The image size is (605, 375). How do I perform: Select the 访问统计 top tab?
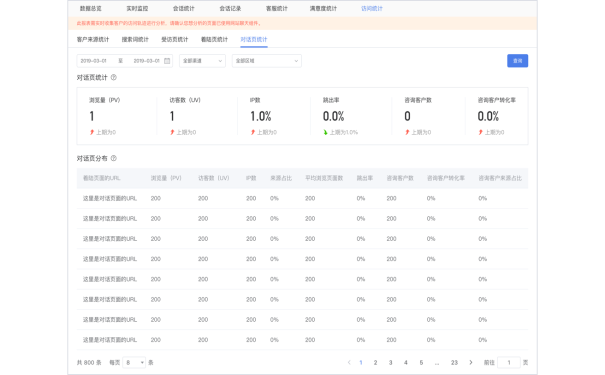click(x=372, y=8)
